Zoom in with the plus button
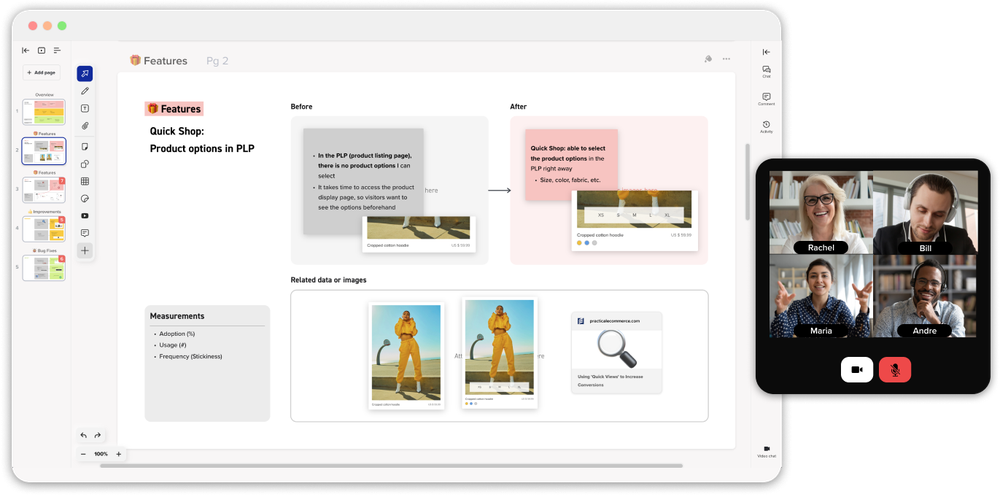This screenshot has height=495, width=1000. click(119, 454)
